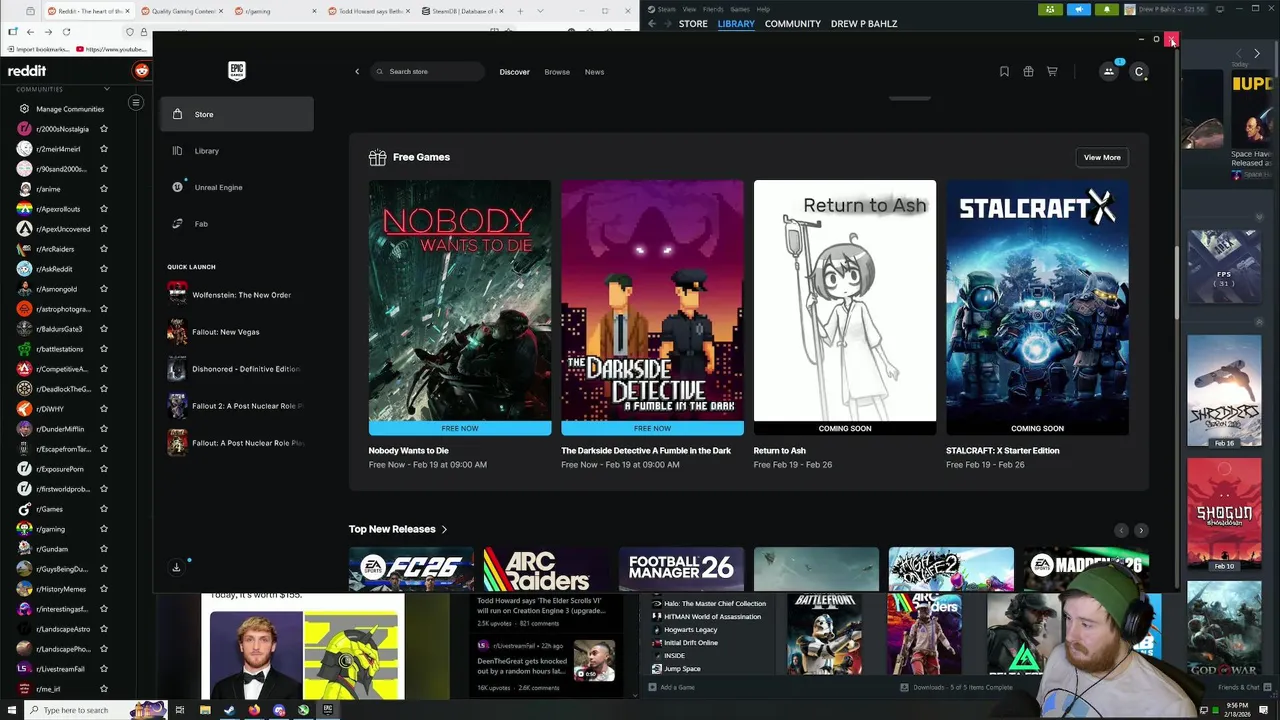Open r/Gundam community link
Screen dimensions: 1280x720
click(x=52, y=549)
